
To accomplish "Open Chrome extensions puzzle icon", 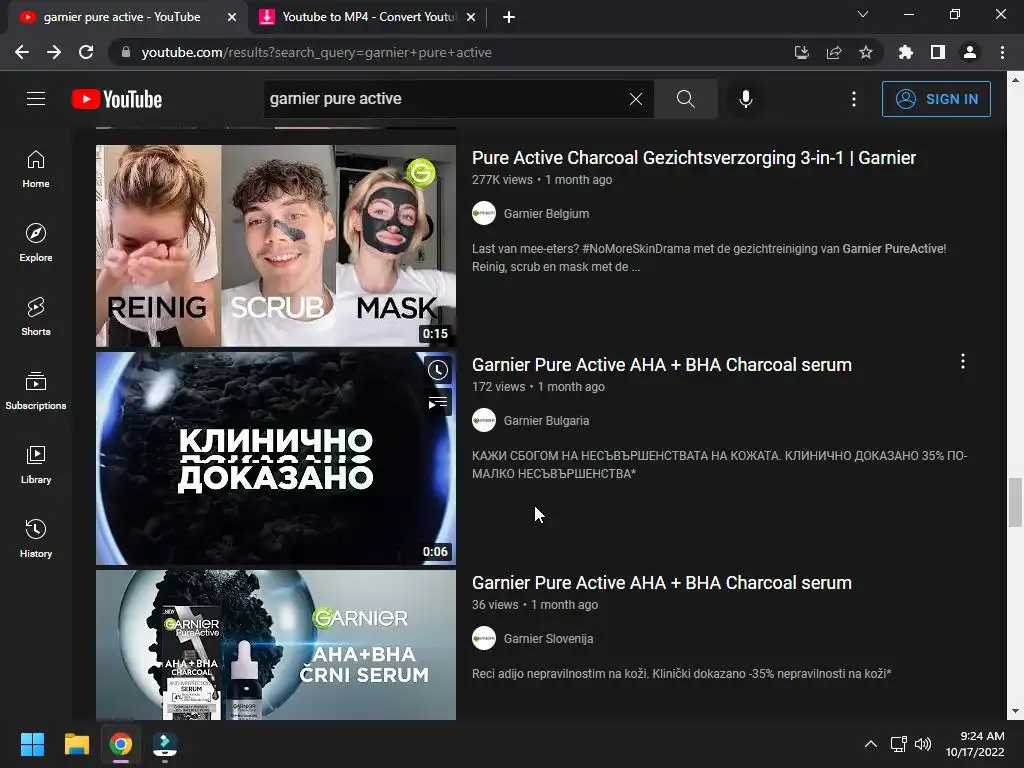I will 906,52.
